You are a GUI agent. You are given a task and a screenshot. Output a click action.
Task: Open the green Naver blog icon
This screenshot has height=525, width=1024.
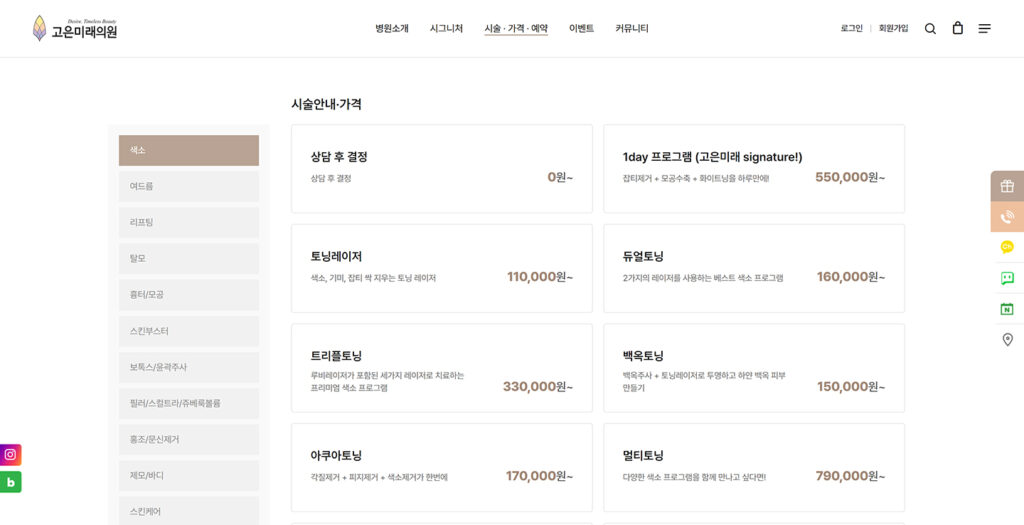[11, 482]
